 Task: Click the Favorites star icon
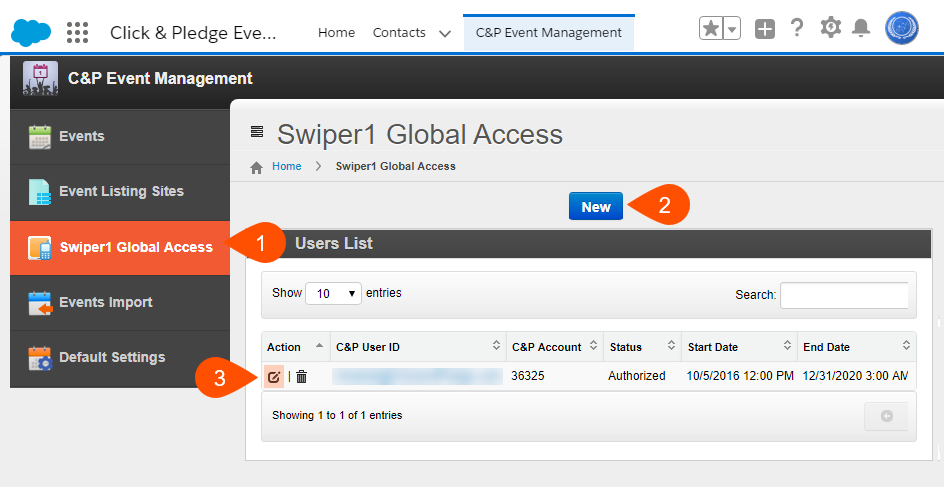711,28
